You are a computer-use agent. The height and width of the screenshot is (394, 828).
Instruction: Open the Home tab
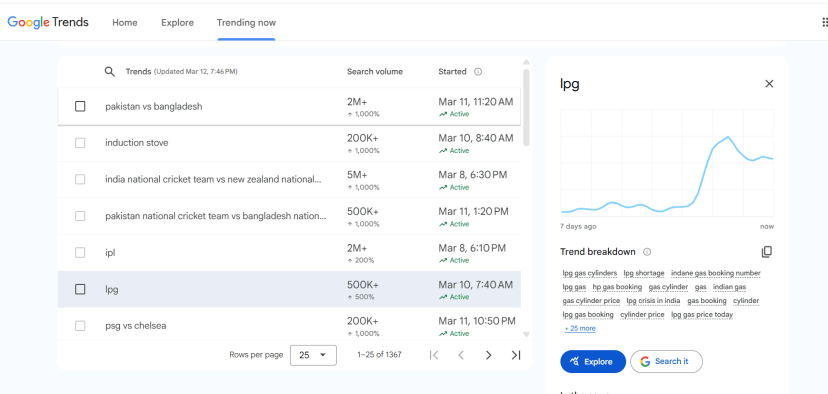(x=125, y=23)
